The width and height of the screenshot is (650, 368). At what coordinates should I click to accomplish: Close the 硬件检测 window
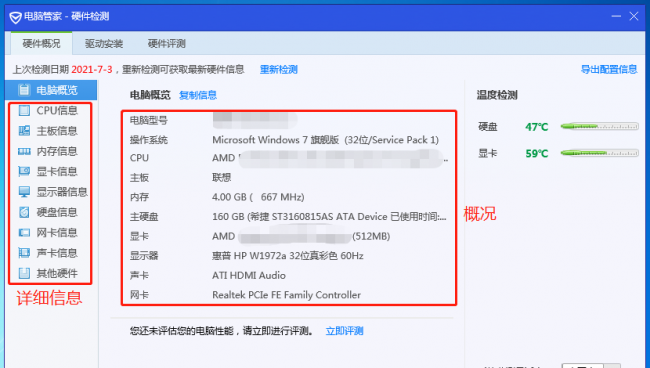click(634, 16)
